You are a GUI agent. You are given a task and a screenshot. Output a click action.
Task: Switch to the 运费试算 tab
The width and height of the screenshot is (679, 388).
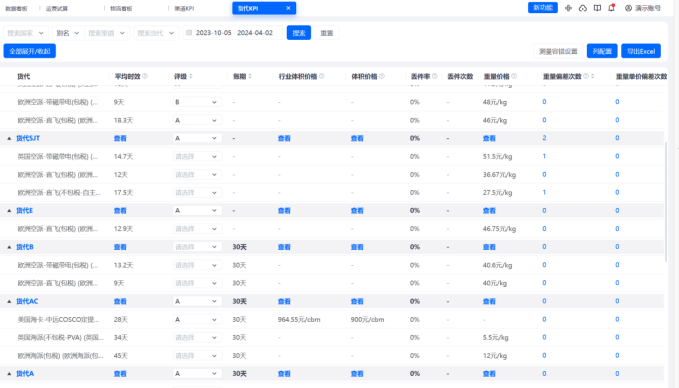click(57, 8)
